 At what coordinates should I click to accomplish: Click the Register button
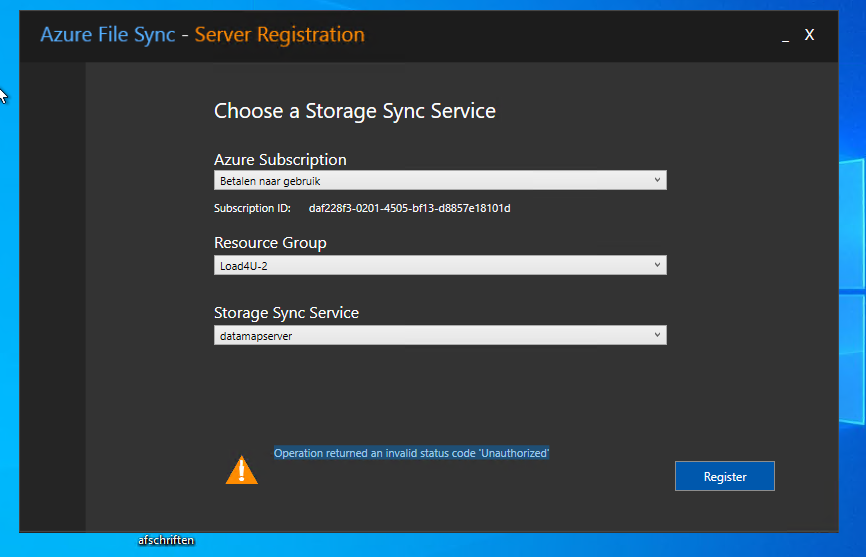point(725,476)
